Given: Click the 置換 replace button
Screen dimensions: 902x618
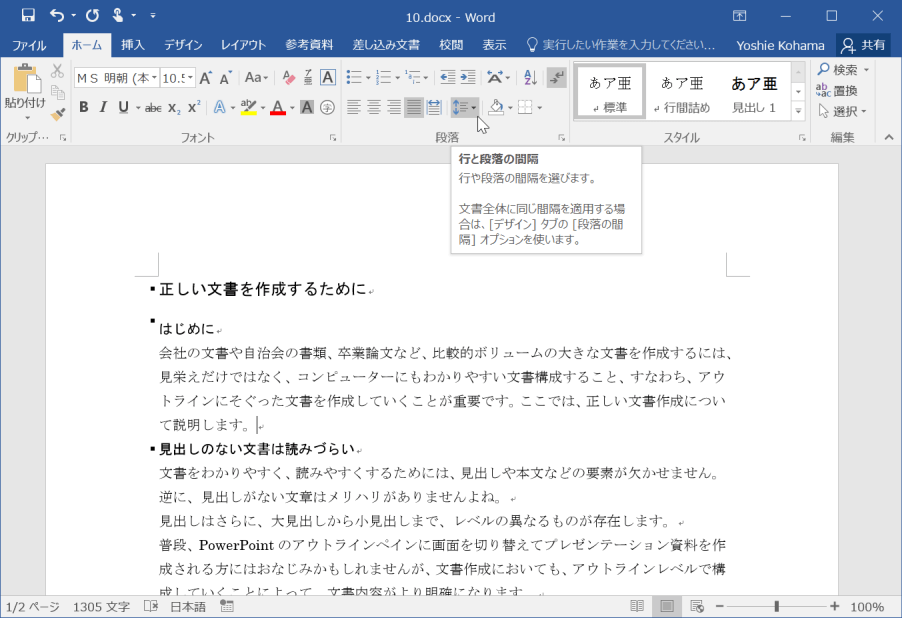Looking at the screenshot, I should 837,90.
